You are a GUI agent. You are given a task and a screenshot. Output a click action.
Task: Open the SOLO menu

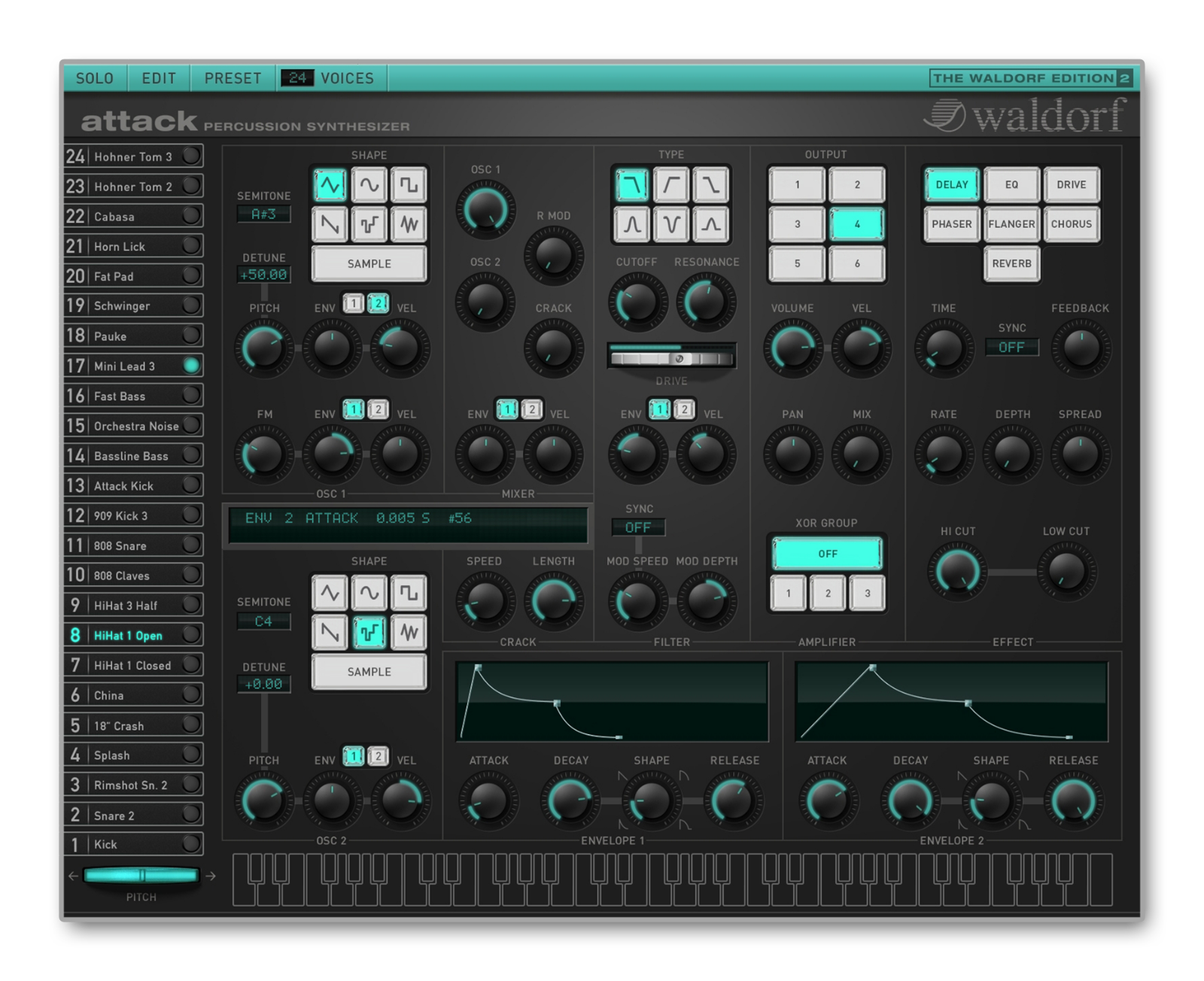pos(95,78)
